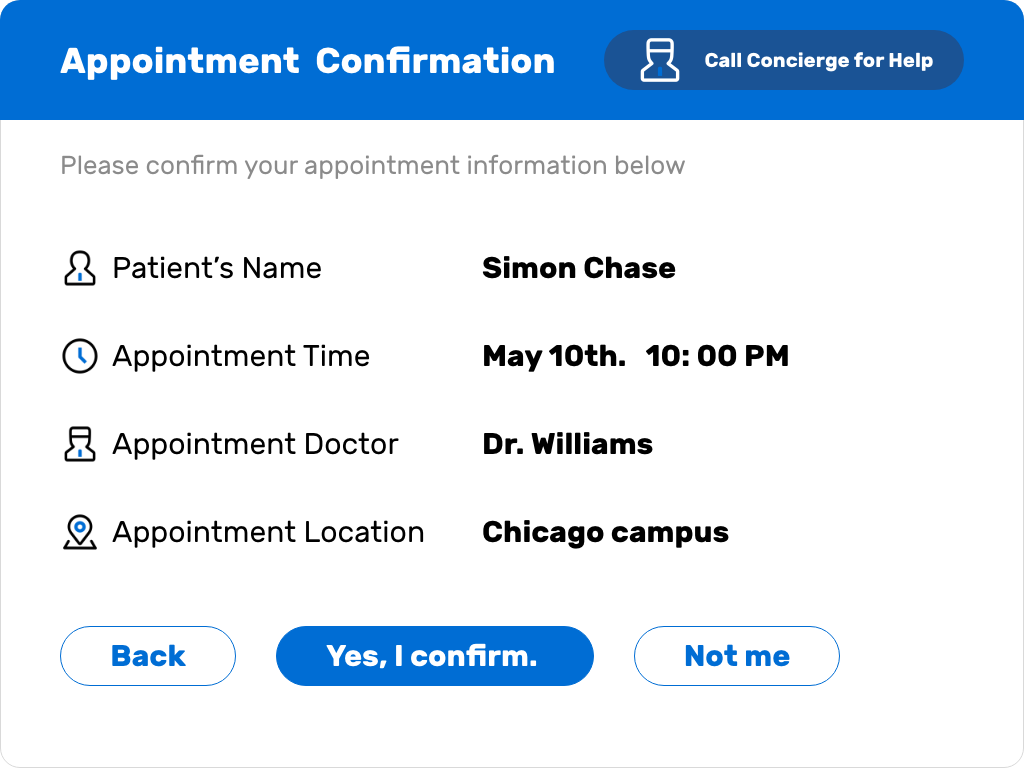The height and width of the screenshot is (768, 1024).
Task: Choose the "Not me" button
Action: [736, 656]
